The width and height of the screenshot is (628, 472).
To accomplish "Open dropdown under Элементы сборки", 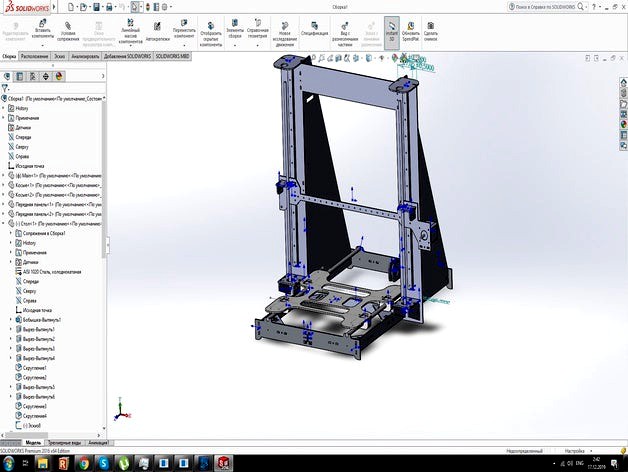I will coord(235,45).
